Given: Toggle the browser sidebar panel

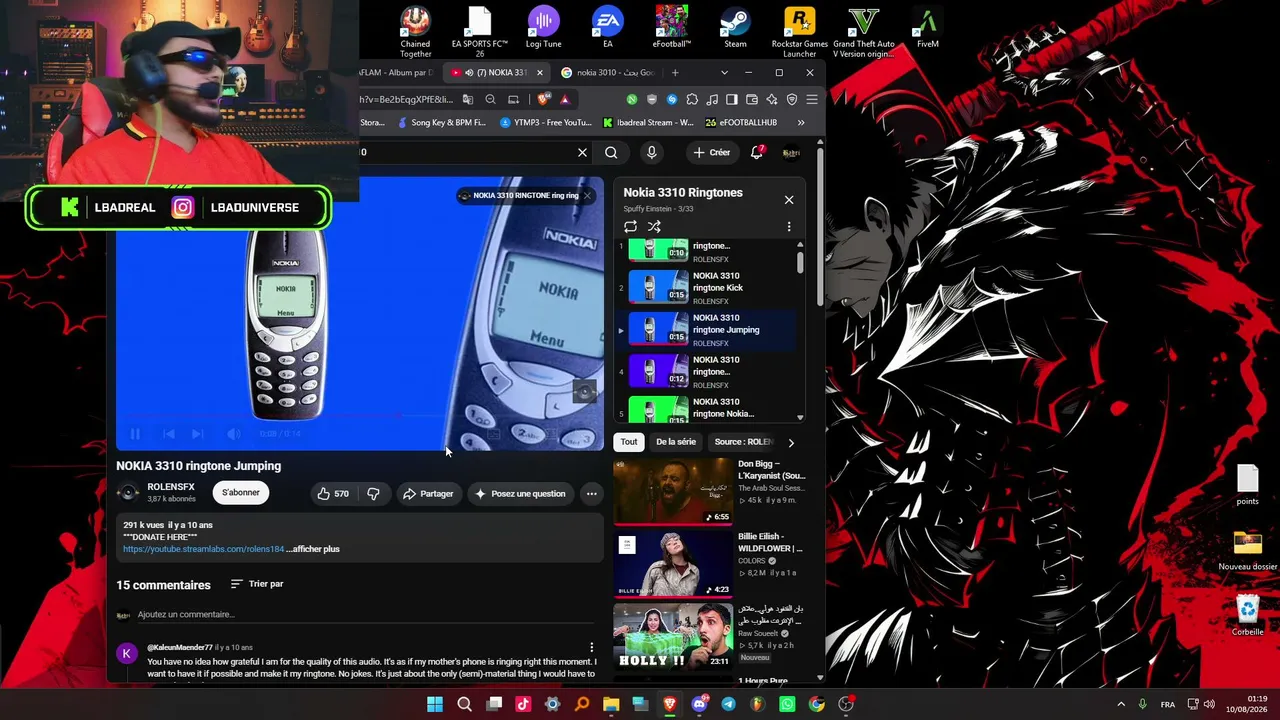Looking at the screenshot, I should [x=732, y=99].
